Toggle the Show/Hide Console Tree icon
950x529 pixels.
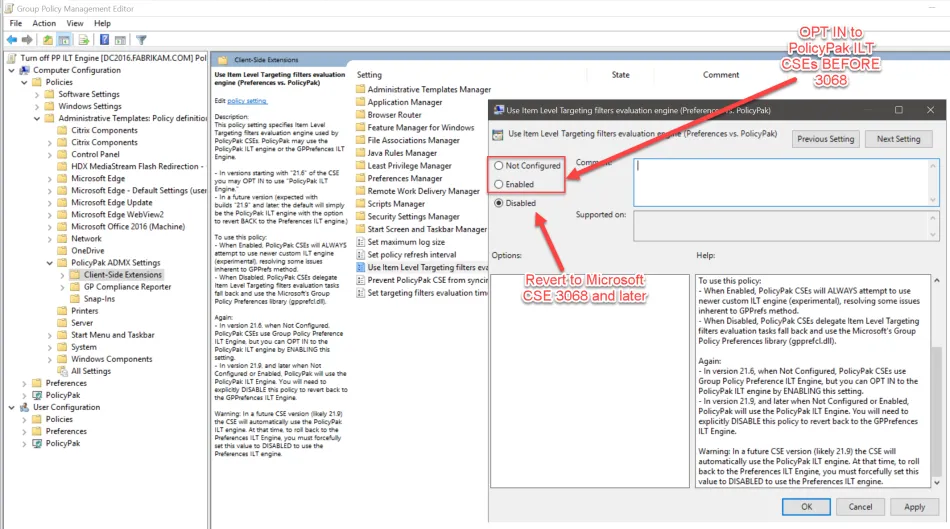(64, 40)
